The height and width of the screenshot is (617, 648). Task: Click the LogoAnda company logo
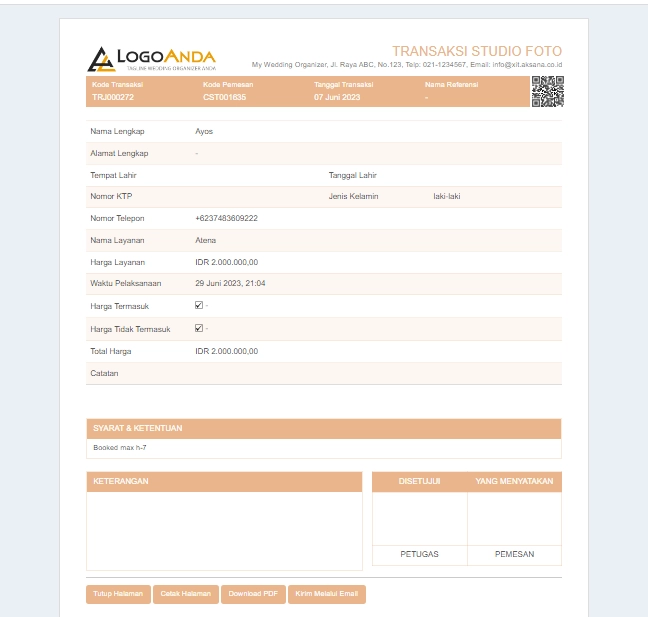click(x=151, y=59)
